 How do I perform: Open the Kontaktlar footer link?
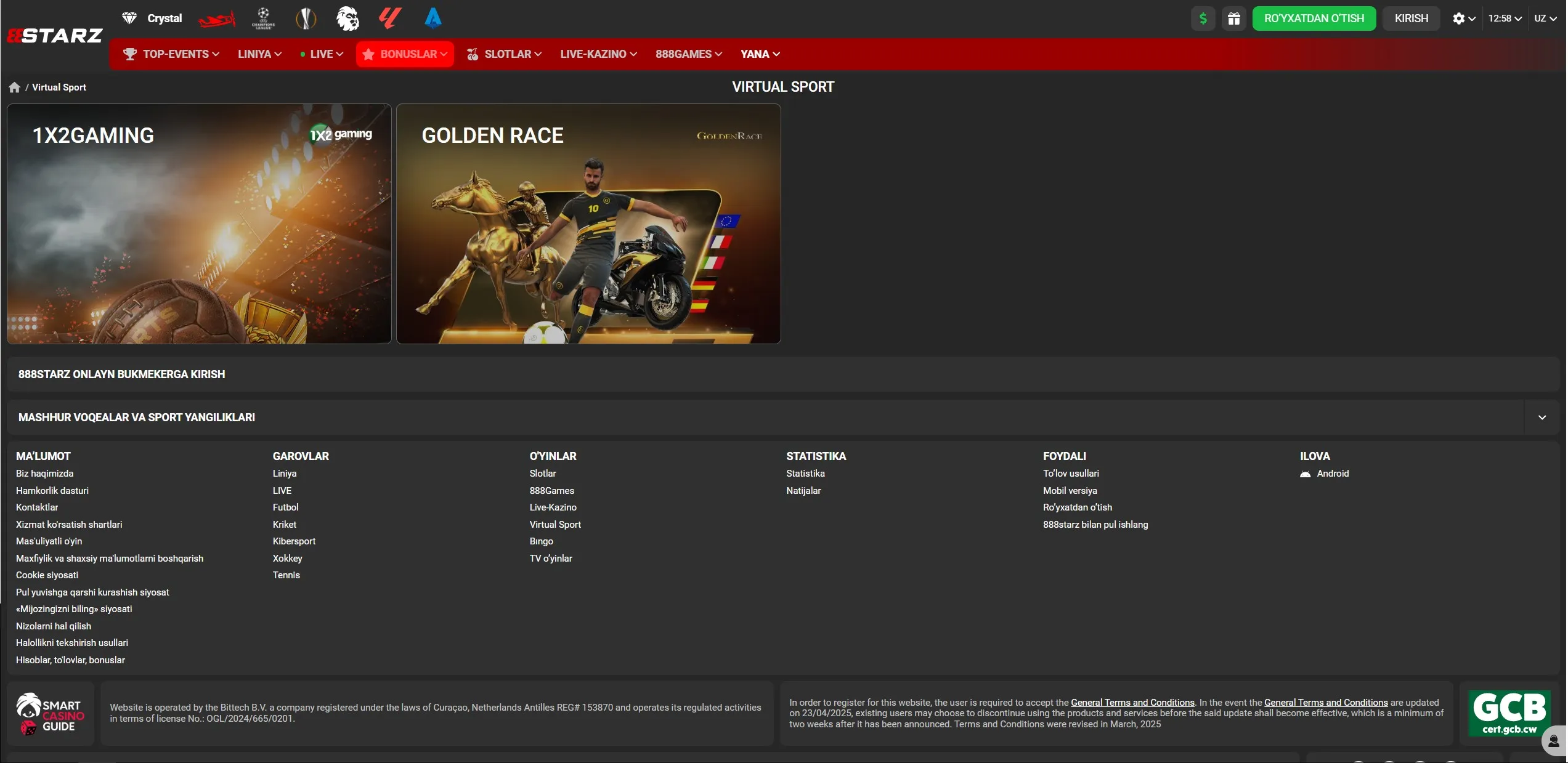click(x=37, y=507)
